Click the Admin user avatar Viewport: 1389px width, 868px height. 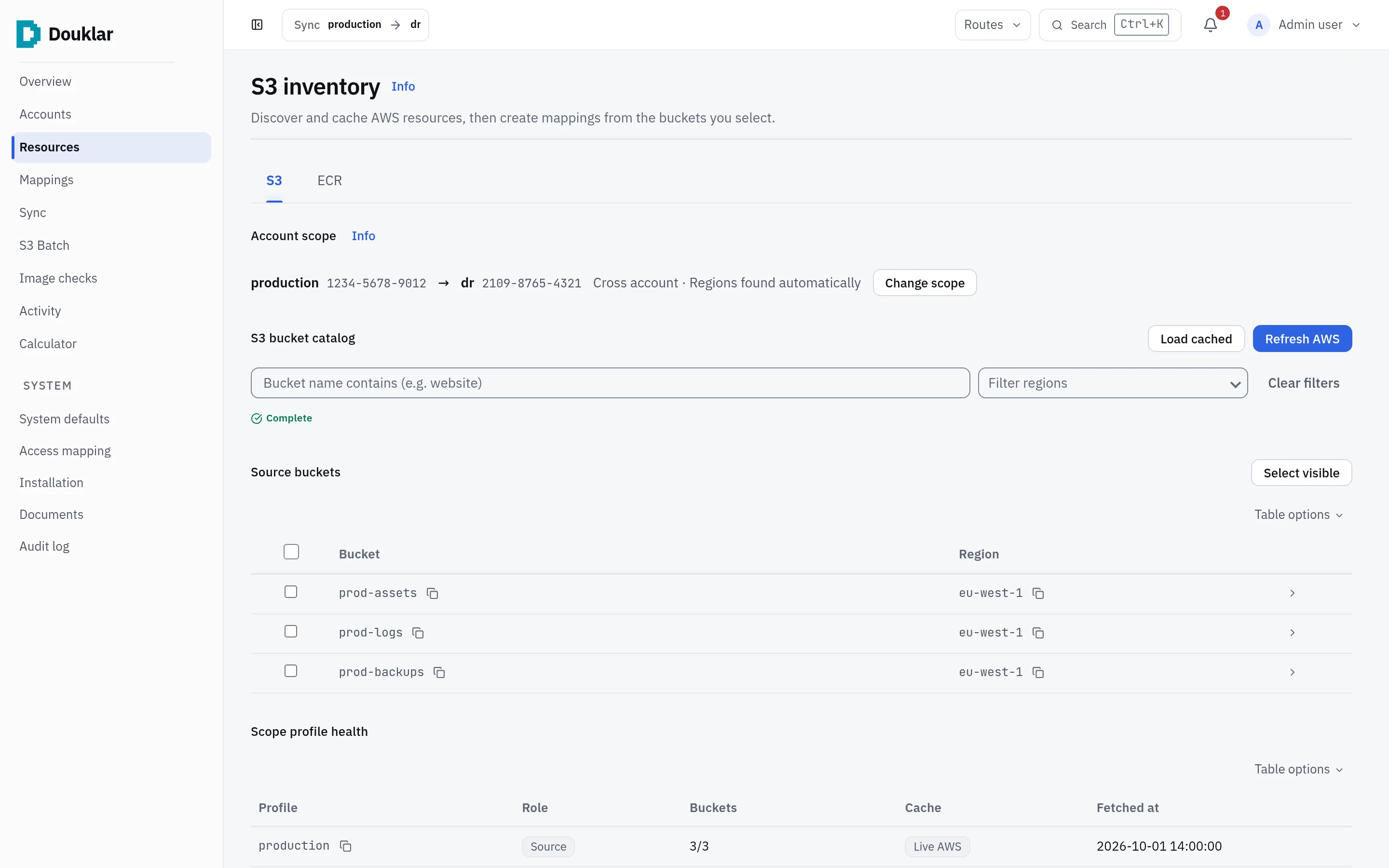pos(1258,25)
